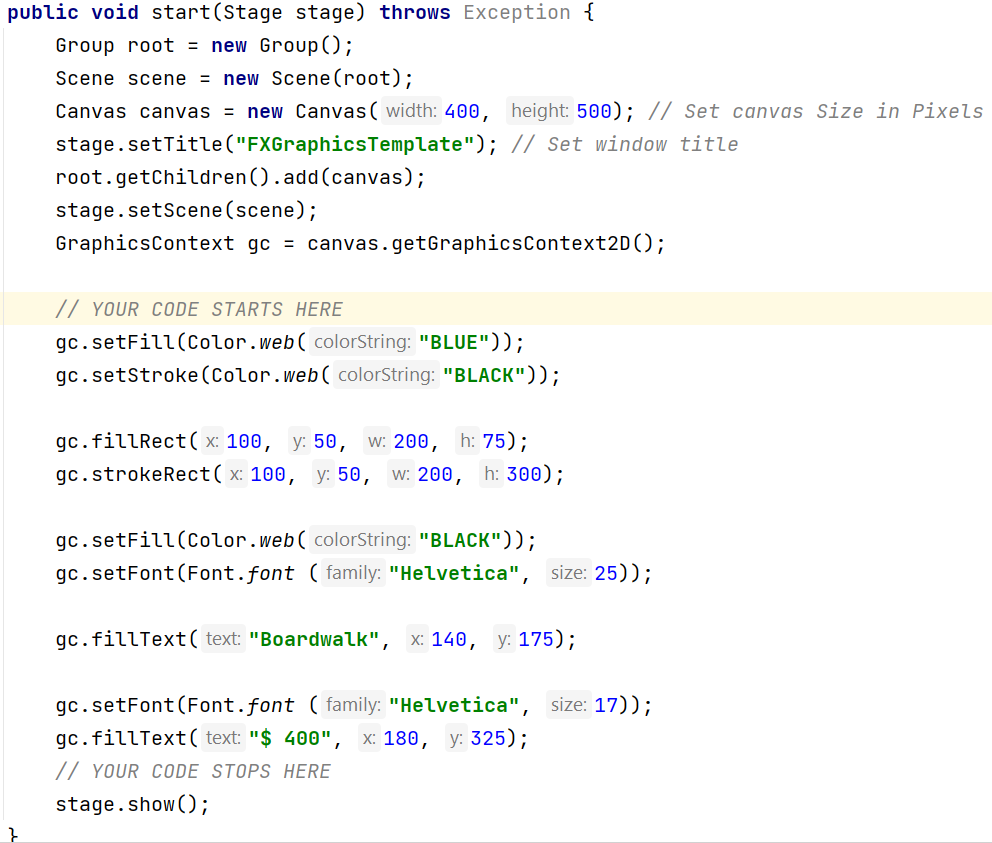Click the strokeRect x value 100
Screen dimensions: 992x843
point(268,474)
